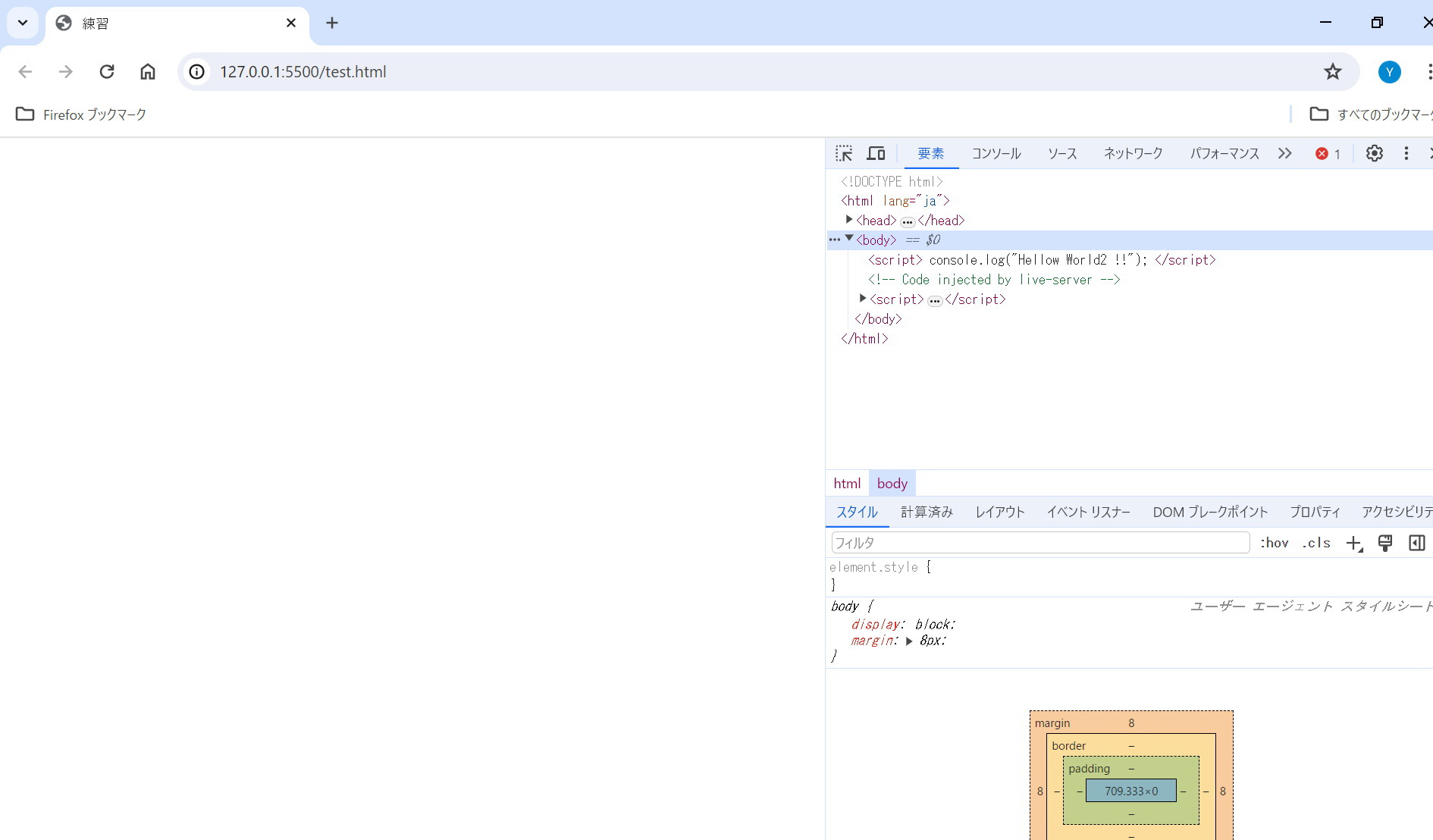Image resolution: width=1433 pixels, height=840 pixels.
Task: Select the console.log script node
Action: [x=1042, y=260]
